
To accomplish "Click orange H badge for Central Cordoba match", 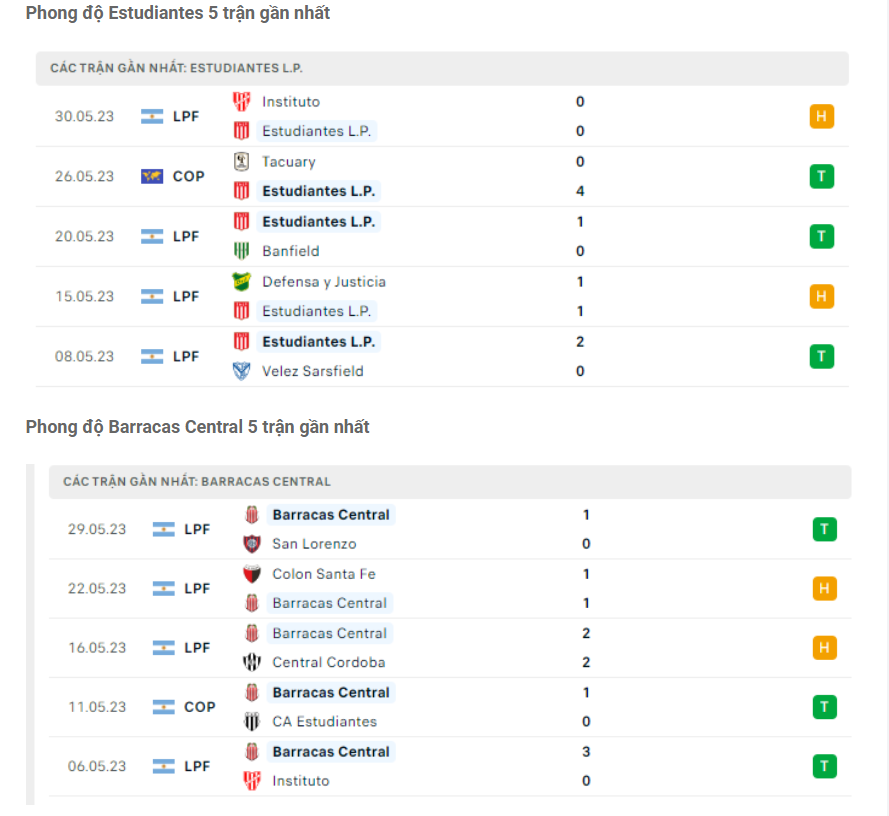I will (824, 648).
